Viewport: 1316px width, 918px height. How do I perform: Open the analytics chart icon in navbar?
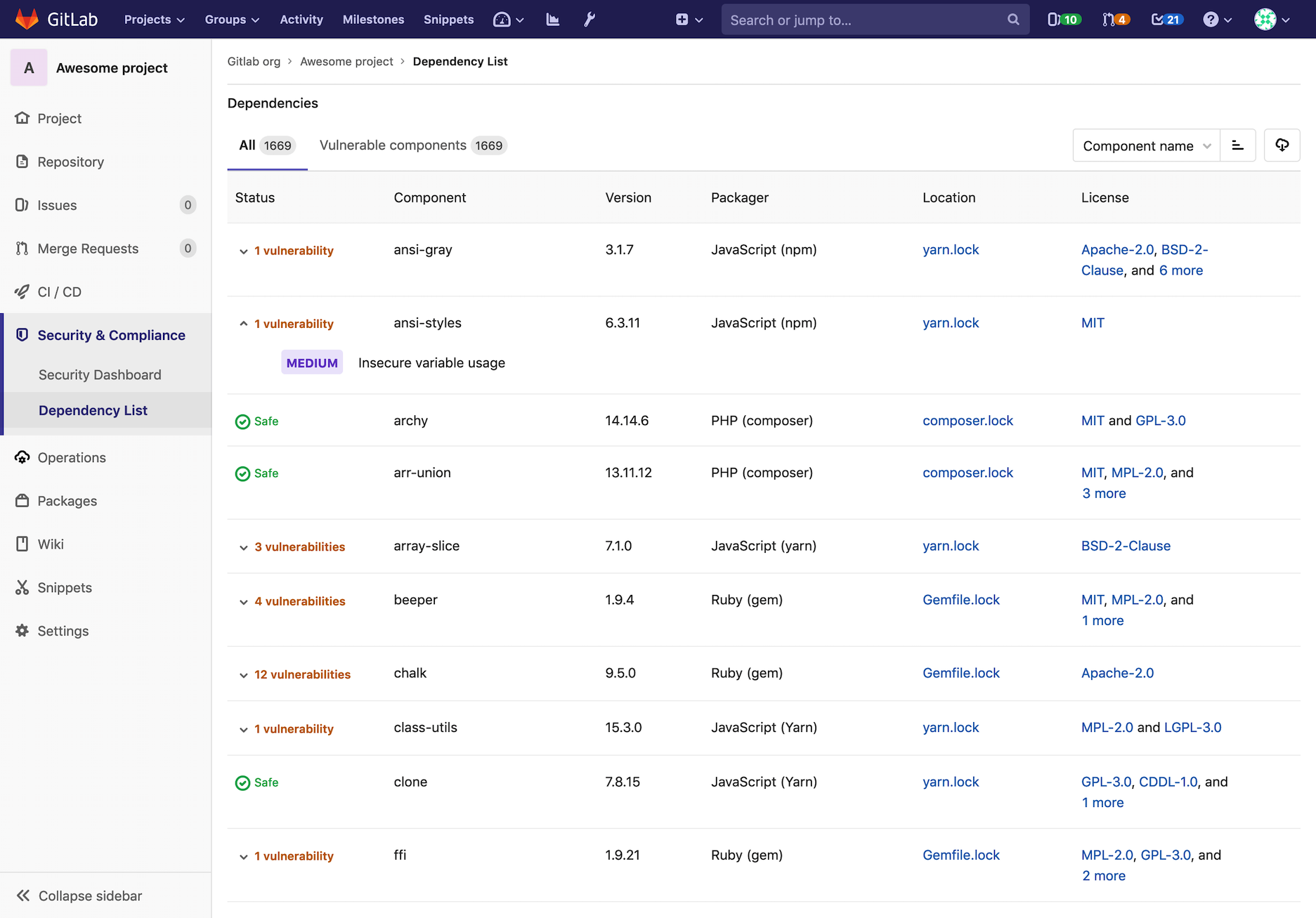(553, 20)
